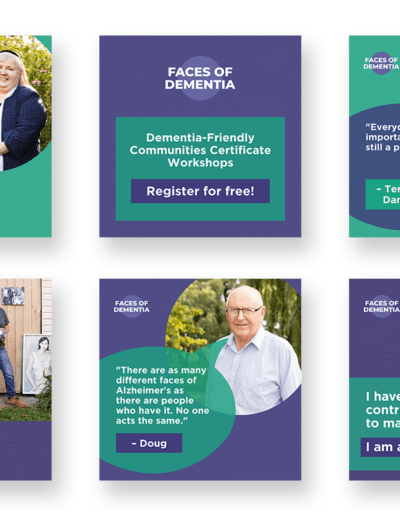Click the "I have contr..." statement text

pos(382,410)
